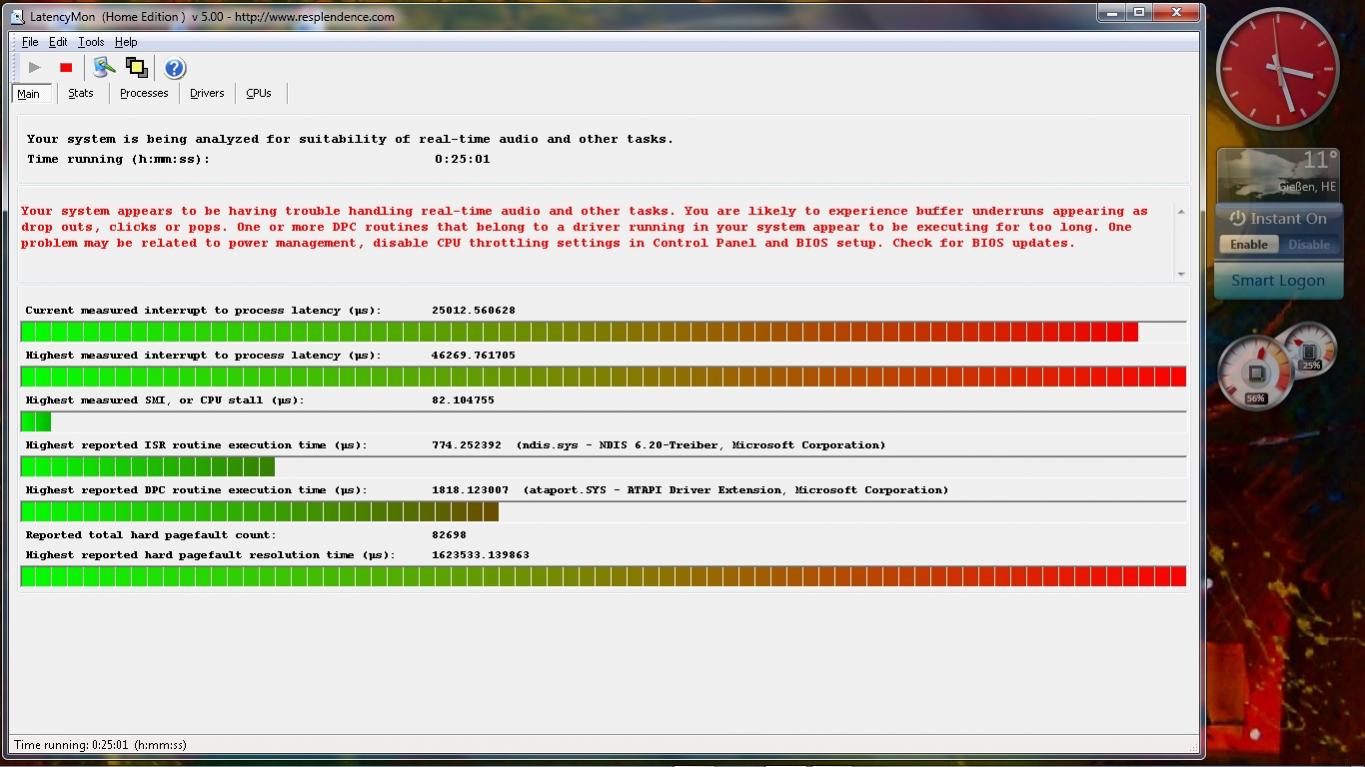The width and height of the screenshot is (1365, 767).
Task: Select the highest interrupt to process latency bar
Action: point(603,376)
